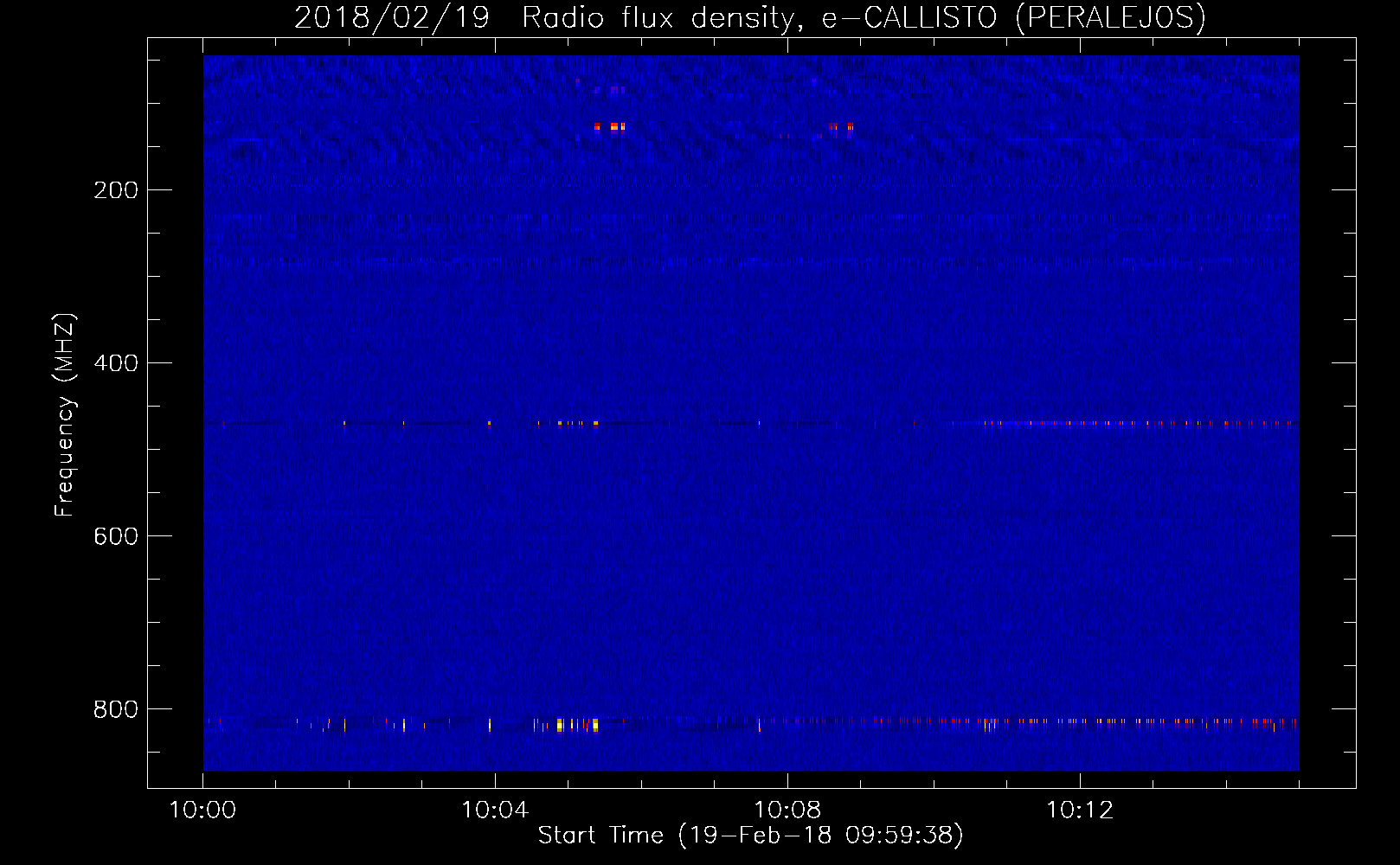This screenshot has width=1400, height=865.
Task: Click the 400 frequency tick label
Action: click(116, 363)
